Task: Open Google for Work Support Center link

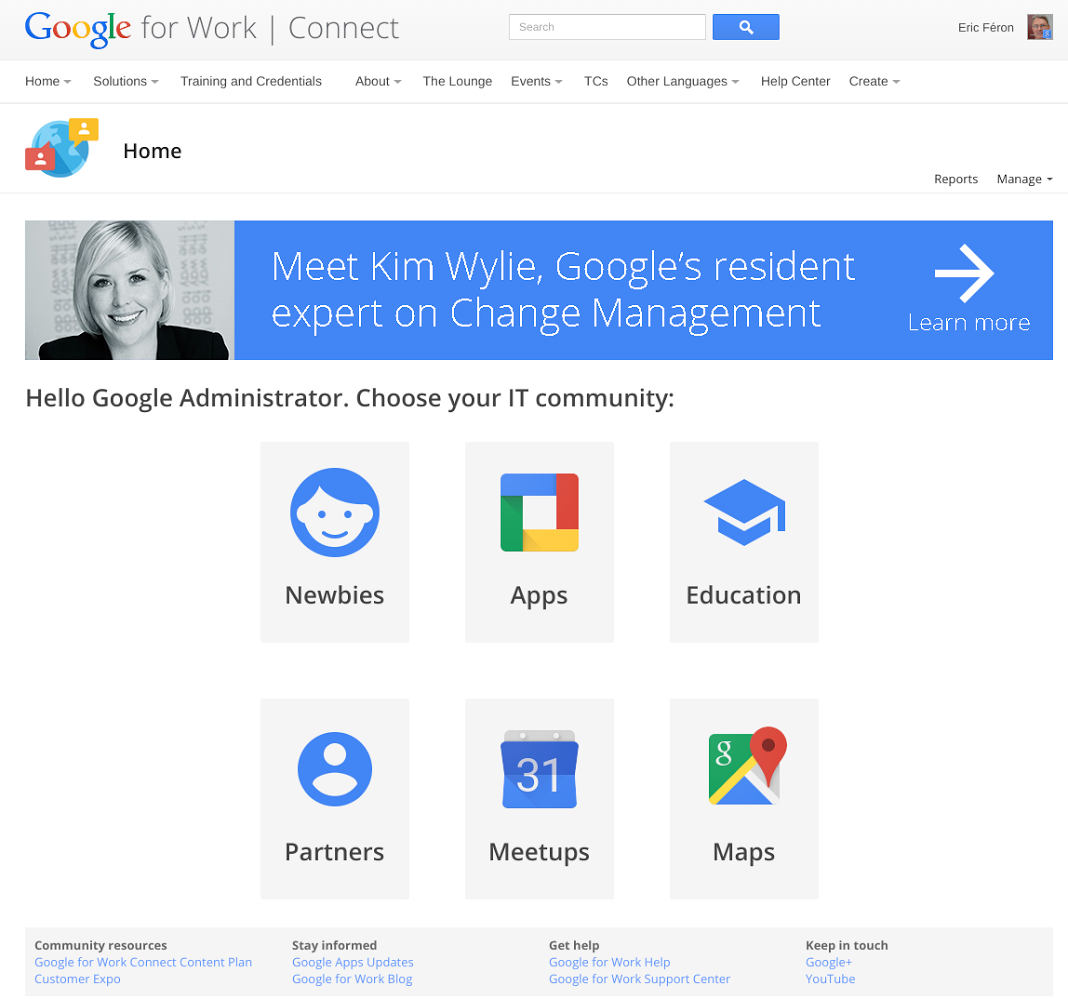Action: (x=640, y=979)
